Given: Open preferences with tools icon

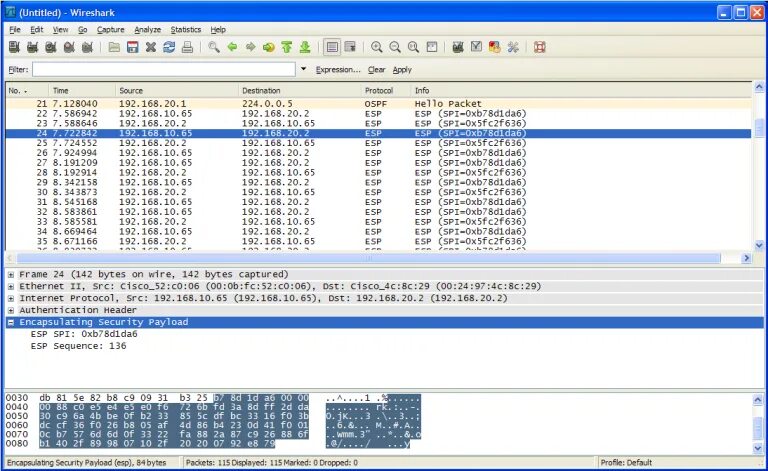Looking at the screenshot, I should tap(513, 47).
